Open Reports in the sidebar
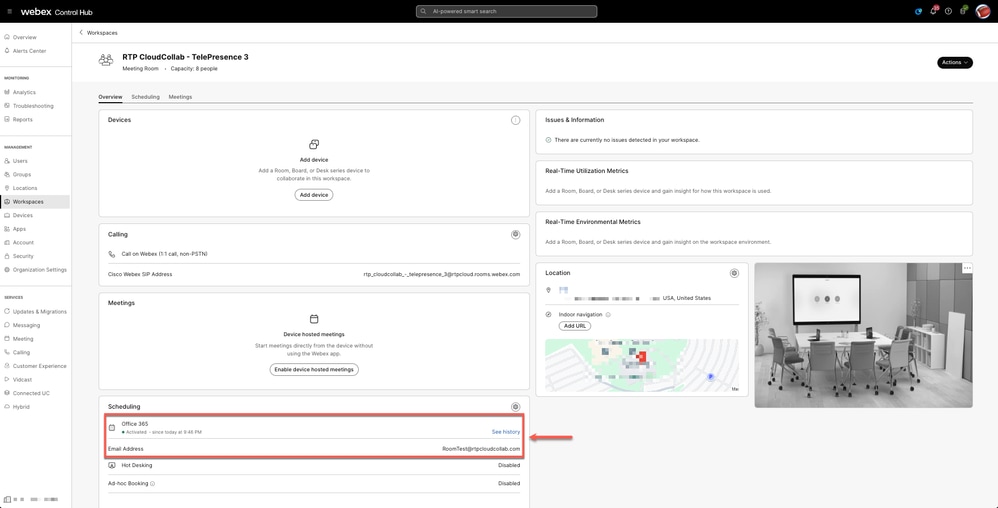The image size is (998, 508). click(x=22, y=120)
